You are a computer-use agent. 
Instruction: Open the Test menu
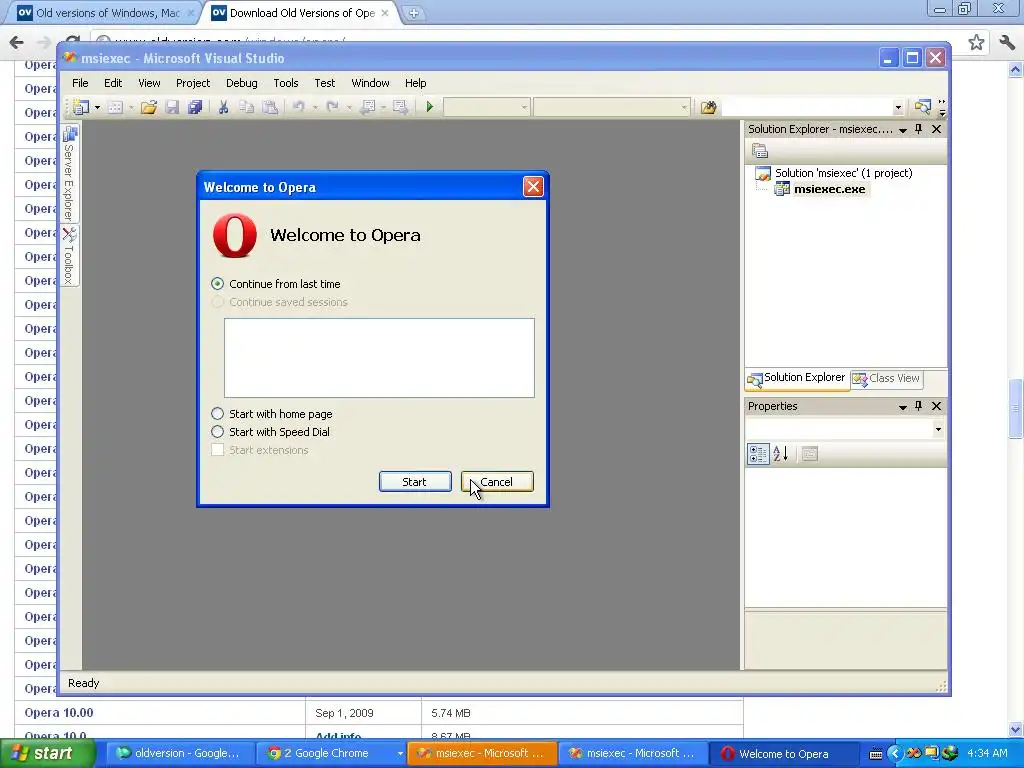[x=325, y=83]
